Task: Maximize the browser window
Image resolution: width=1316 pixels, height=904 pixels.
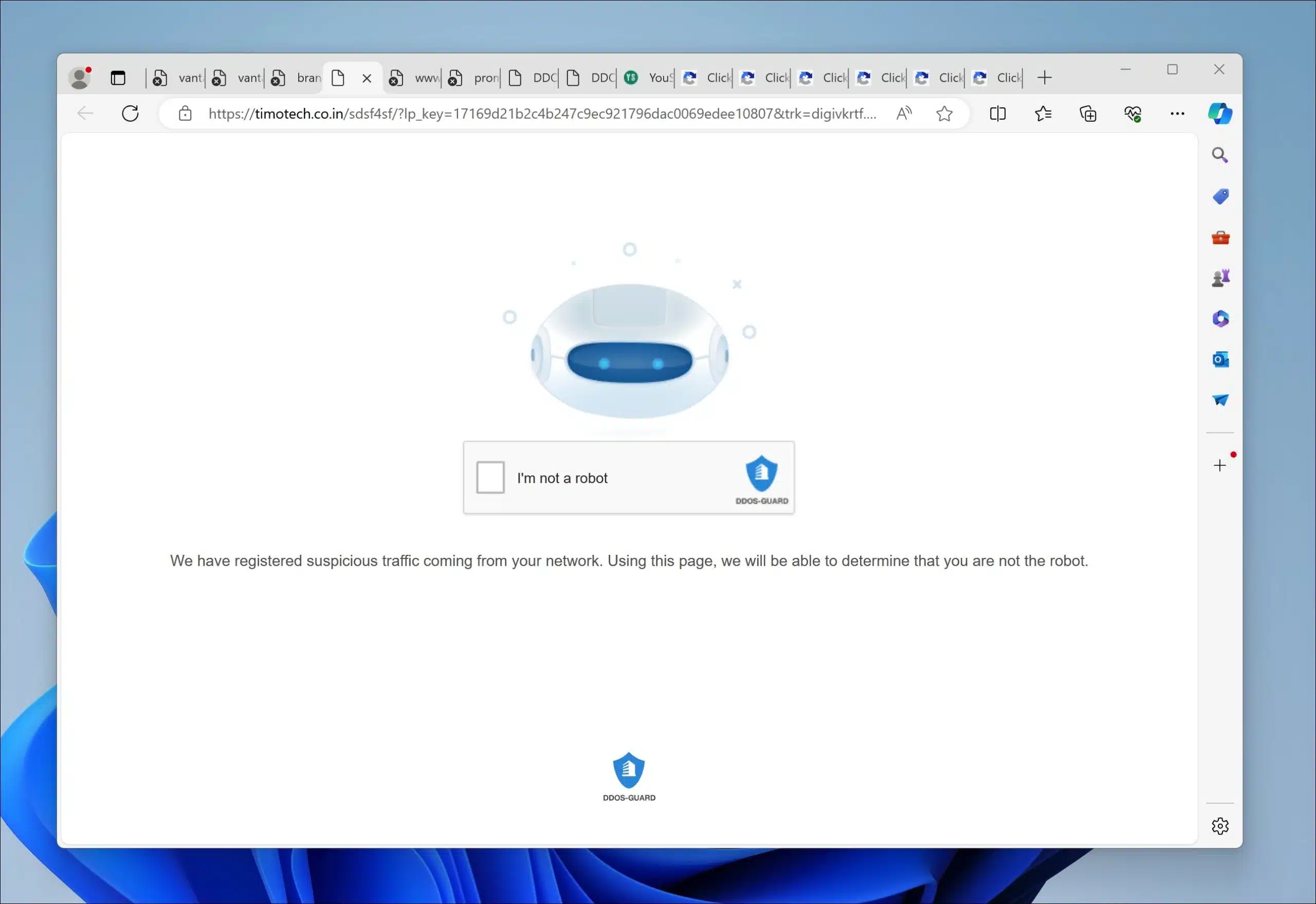Action: tap(1172, 69)
